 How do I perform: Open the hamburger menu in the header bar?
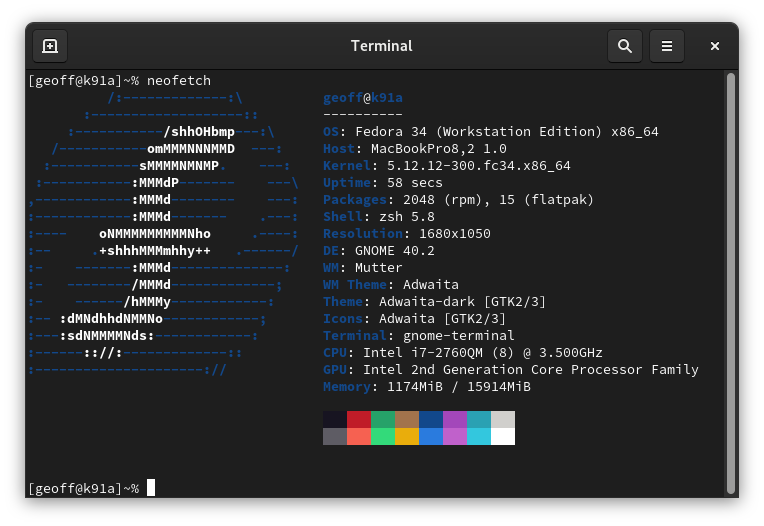coord(667,46)
